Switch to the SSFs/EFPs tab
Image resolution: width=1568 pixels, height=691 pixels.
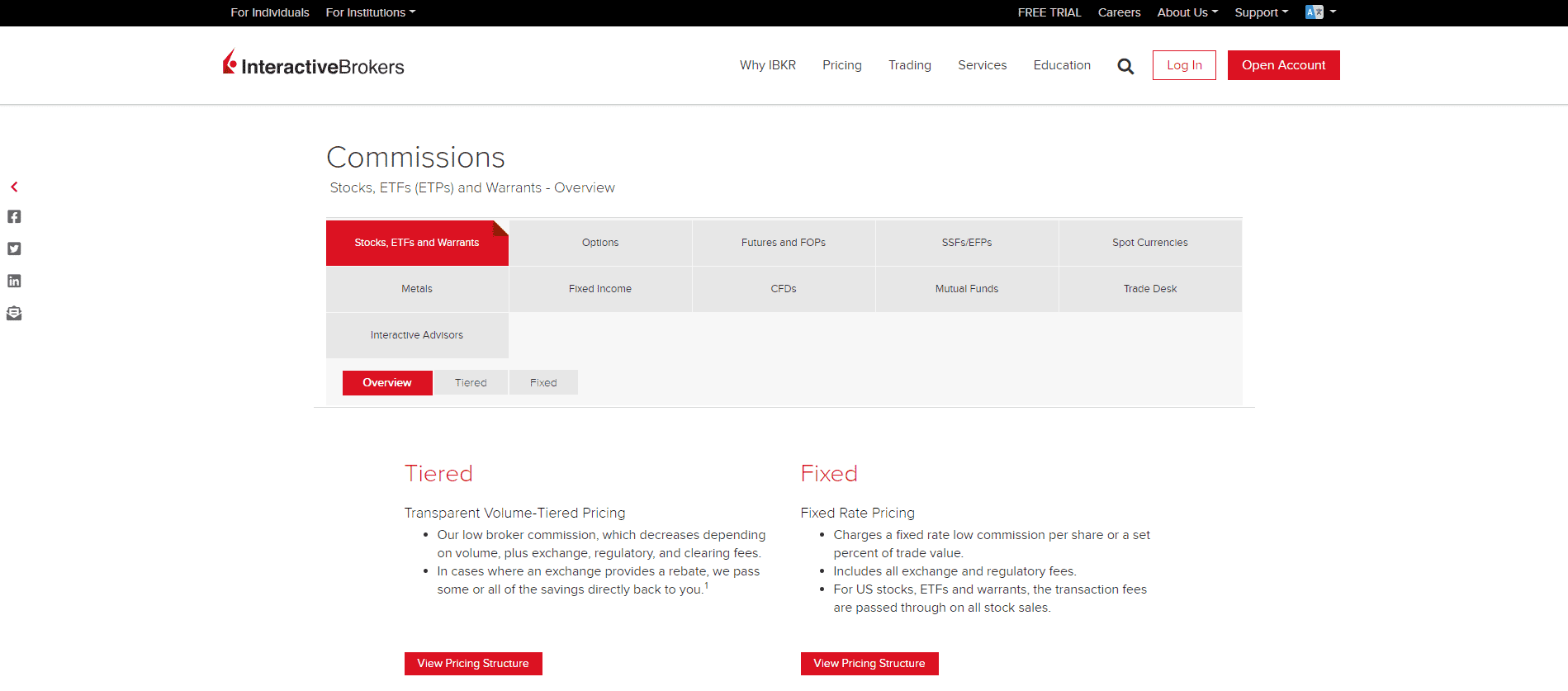(x=967, y=243)
